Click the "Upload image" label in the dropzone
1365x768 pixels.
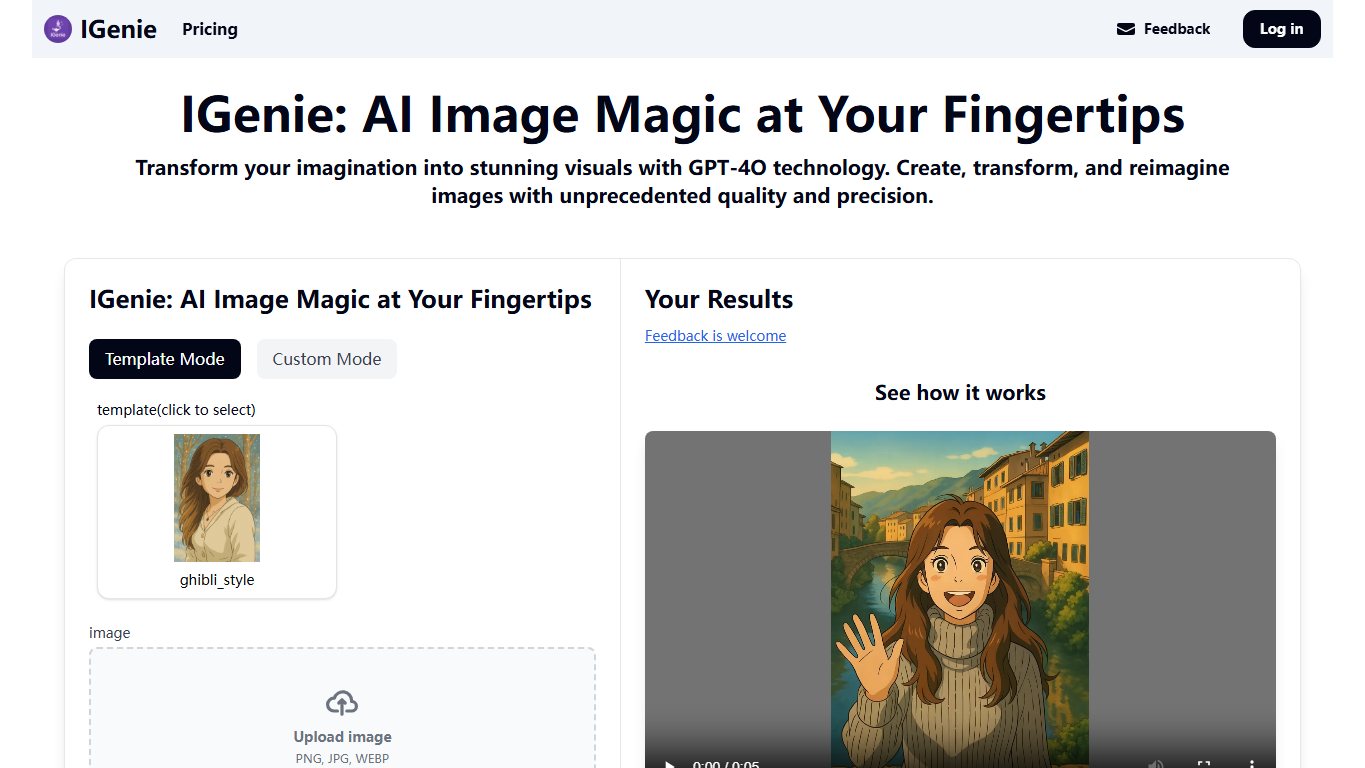point(342,737)
